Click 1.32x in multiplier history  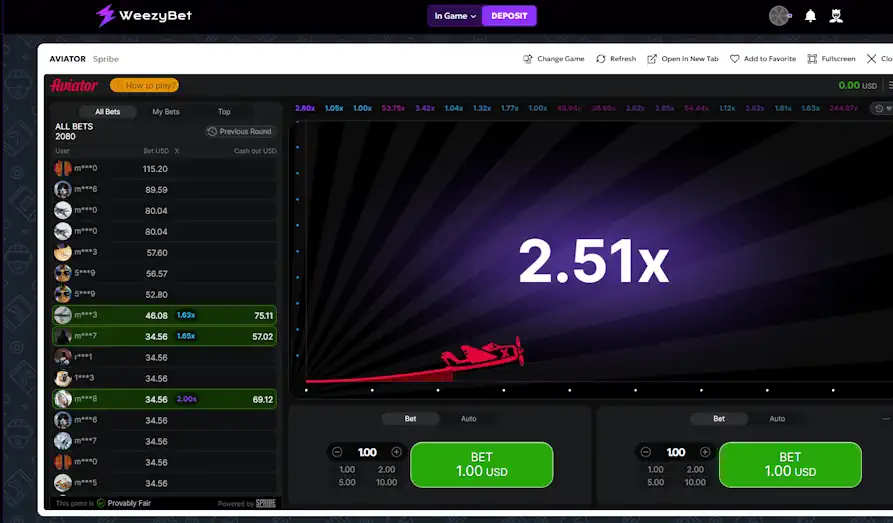482,108
